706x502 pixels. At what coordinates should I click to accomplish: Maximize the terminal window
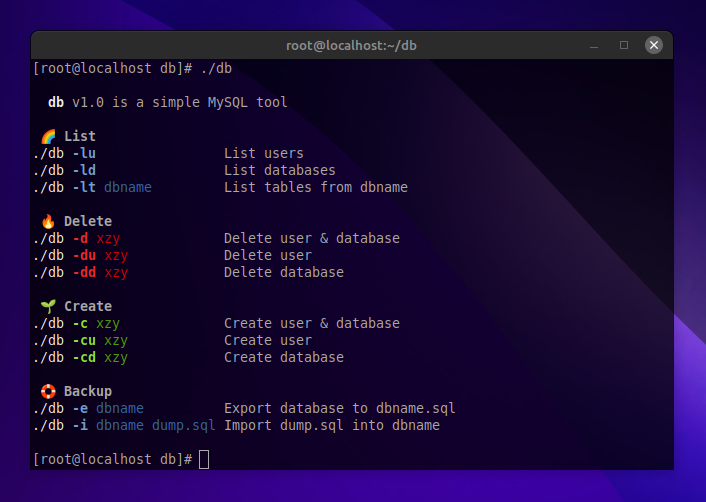(x=625, y=45)
